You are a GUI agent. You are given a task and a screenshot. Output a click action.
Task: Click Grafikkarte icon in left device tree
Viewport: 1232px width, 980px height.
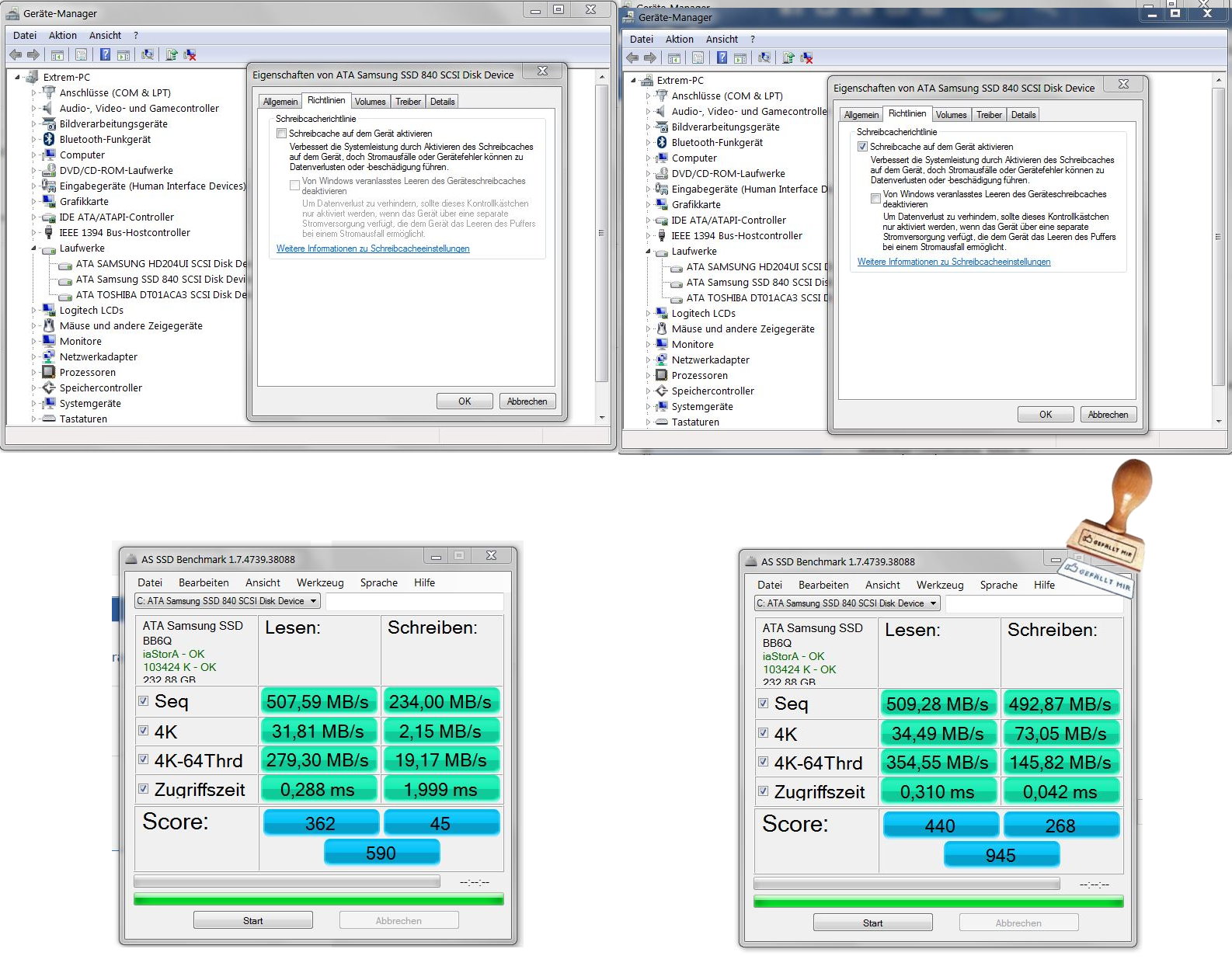[49, 201]
